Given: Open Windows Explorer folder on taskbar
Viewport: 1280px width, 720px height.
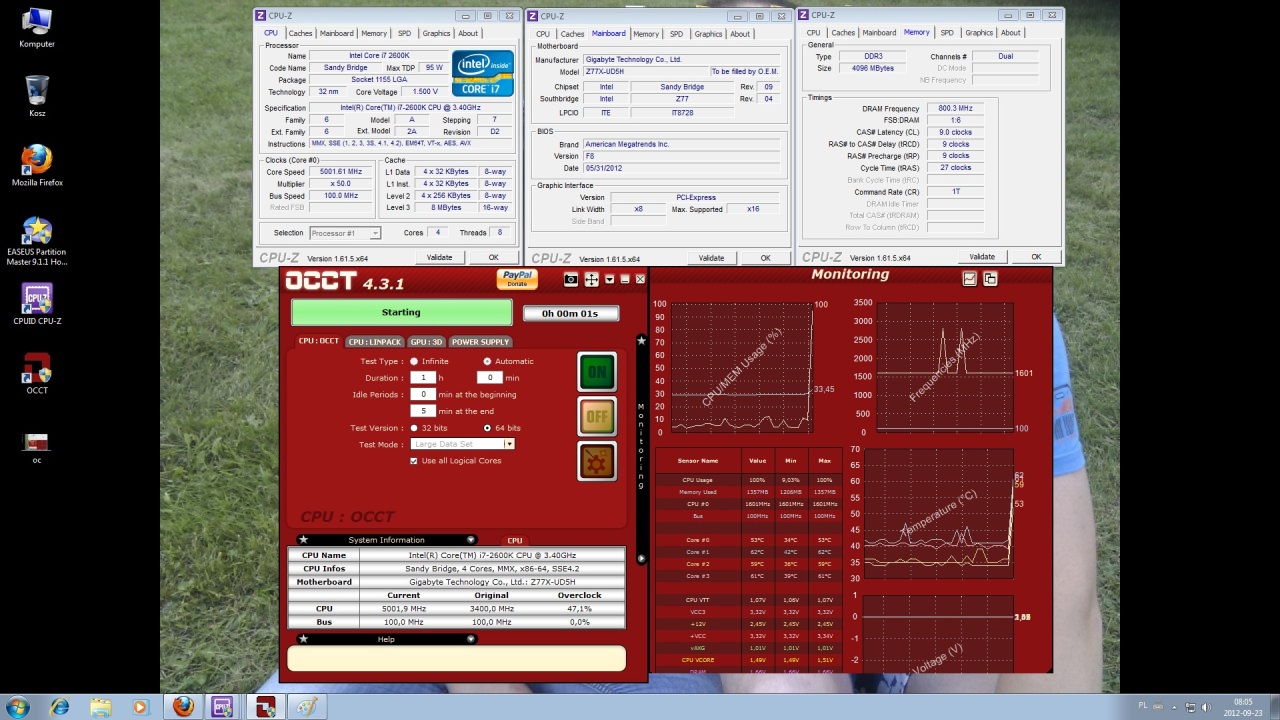Looking at the screenshot, I should tap(100, 707).
